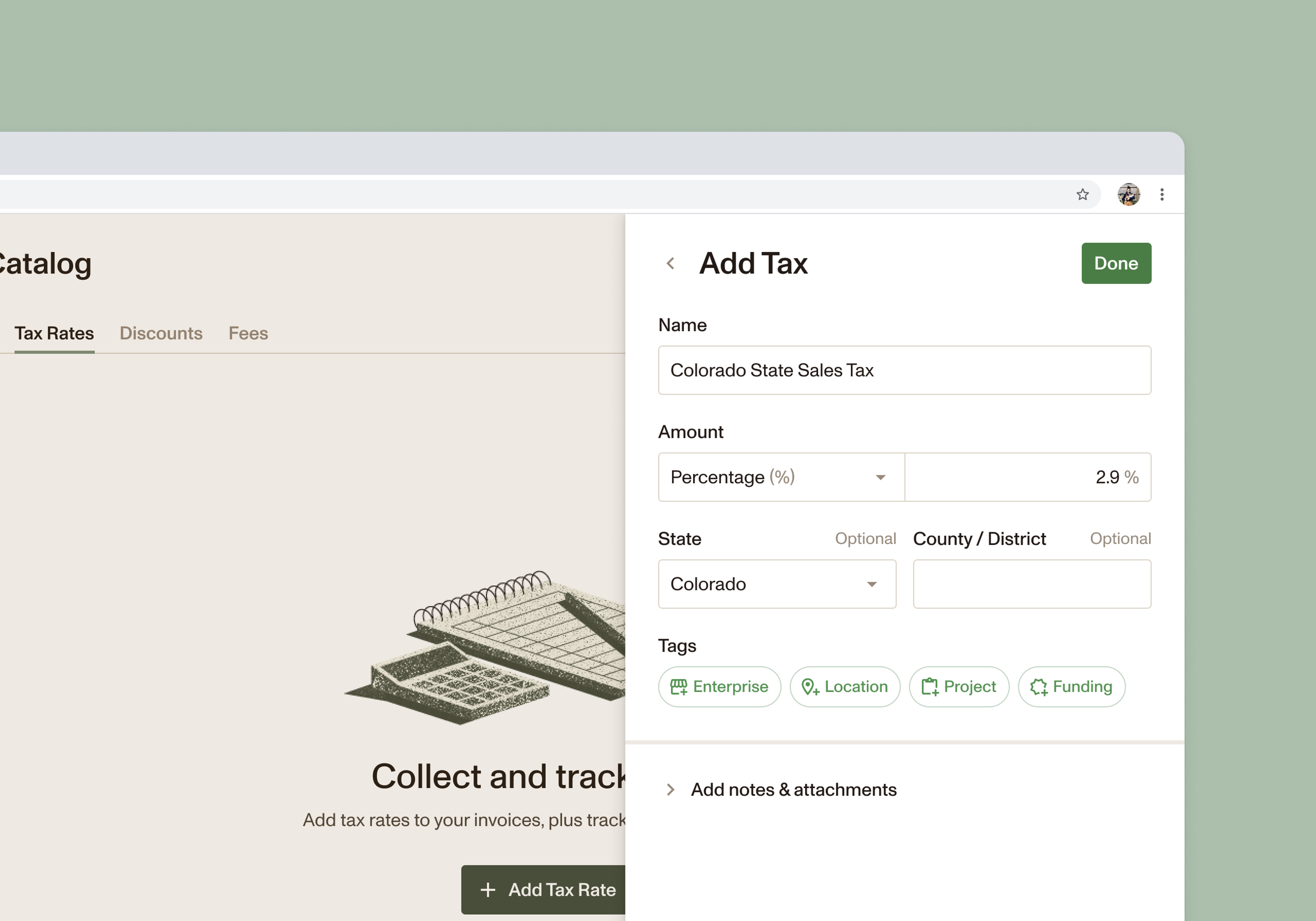Image resolution: width=1316 pixels, height=921 pixels.
Task: Select the Tax Rates tab
Action: (x=54, y=334)
